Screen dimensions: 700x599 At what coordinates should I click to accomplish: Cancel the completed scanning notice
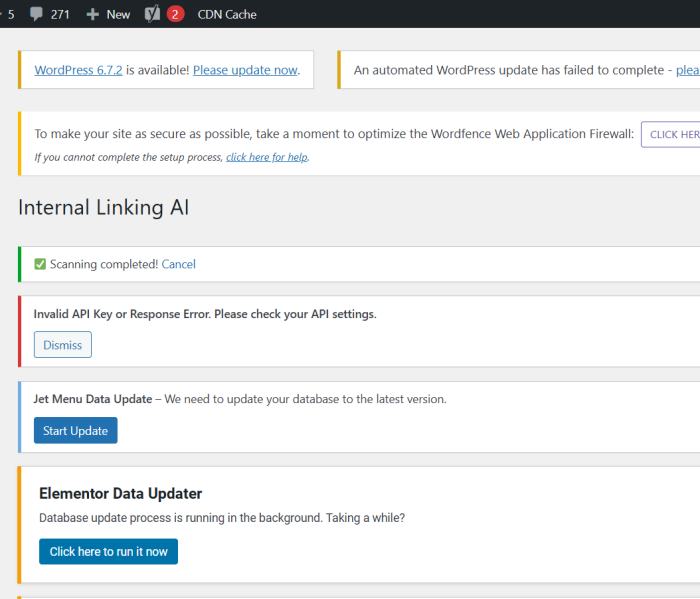[179, 264]
